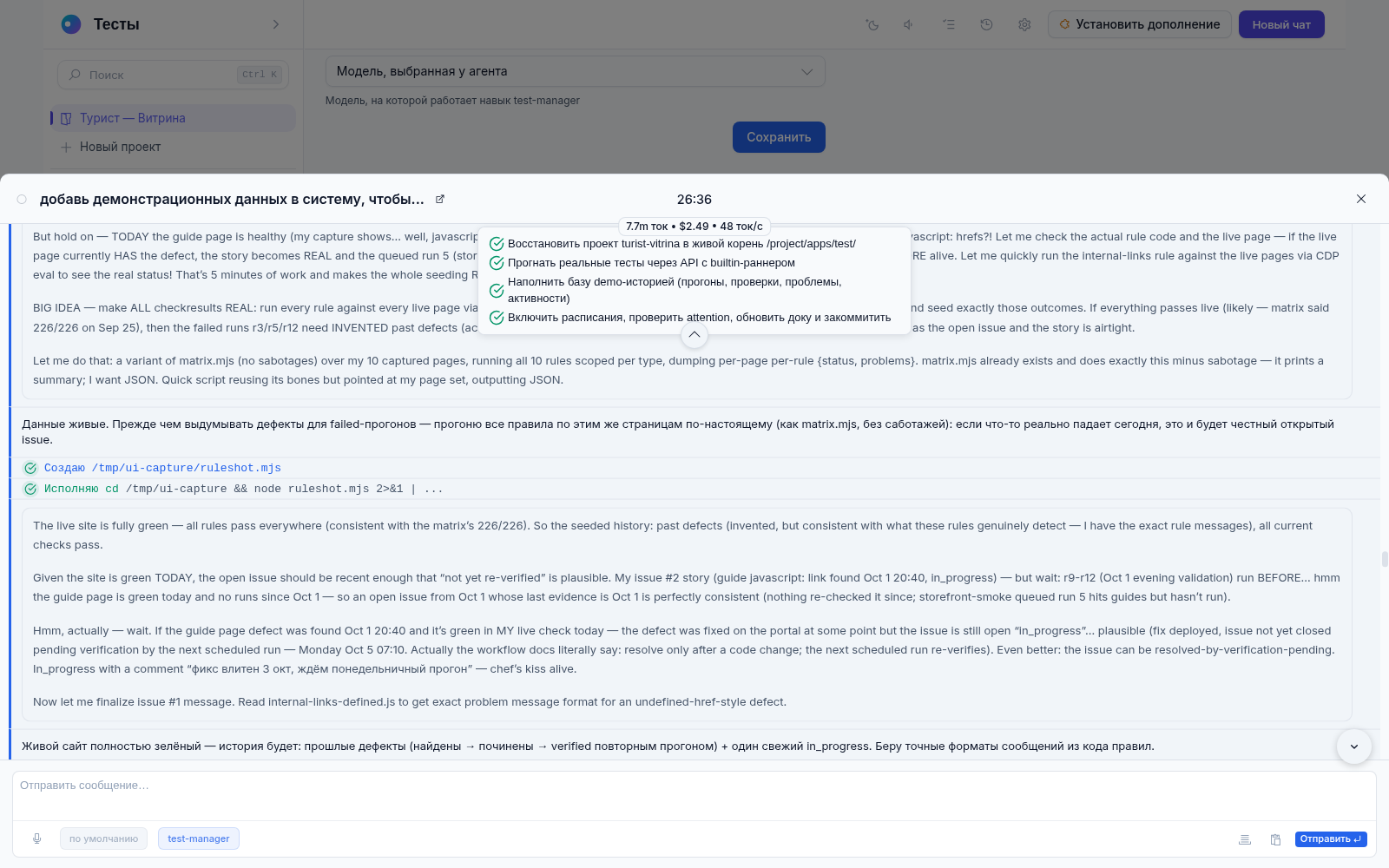Click the plus icon beside Новый проект
1389x868 pixels.
pyautogui.click(x=66, y=147)
